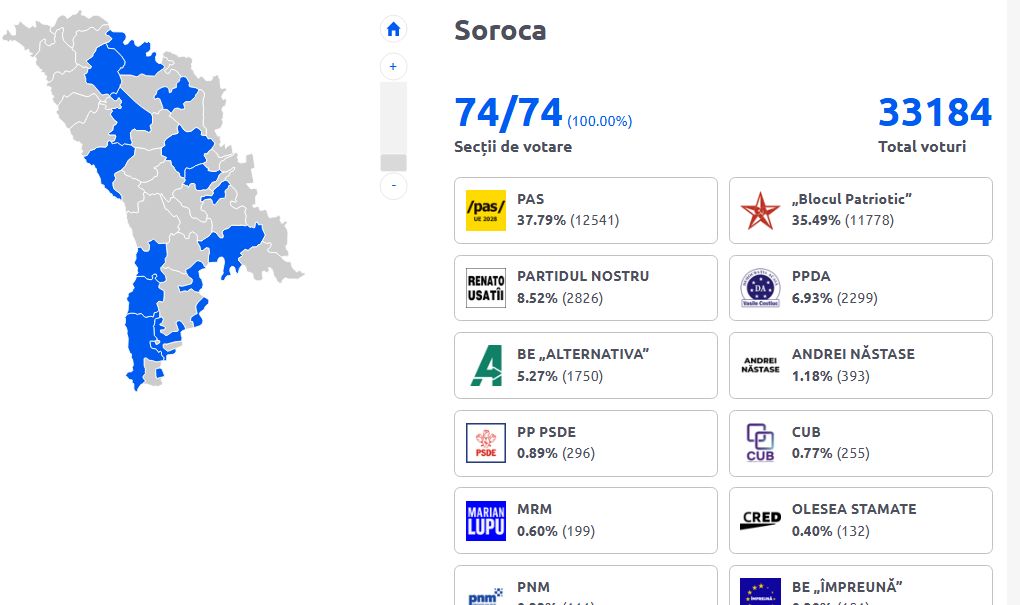Click the home reset map icon
This screenshot has width=1020, height=605.
pyautogui.click(x=393, y=29)
